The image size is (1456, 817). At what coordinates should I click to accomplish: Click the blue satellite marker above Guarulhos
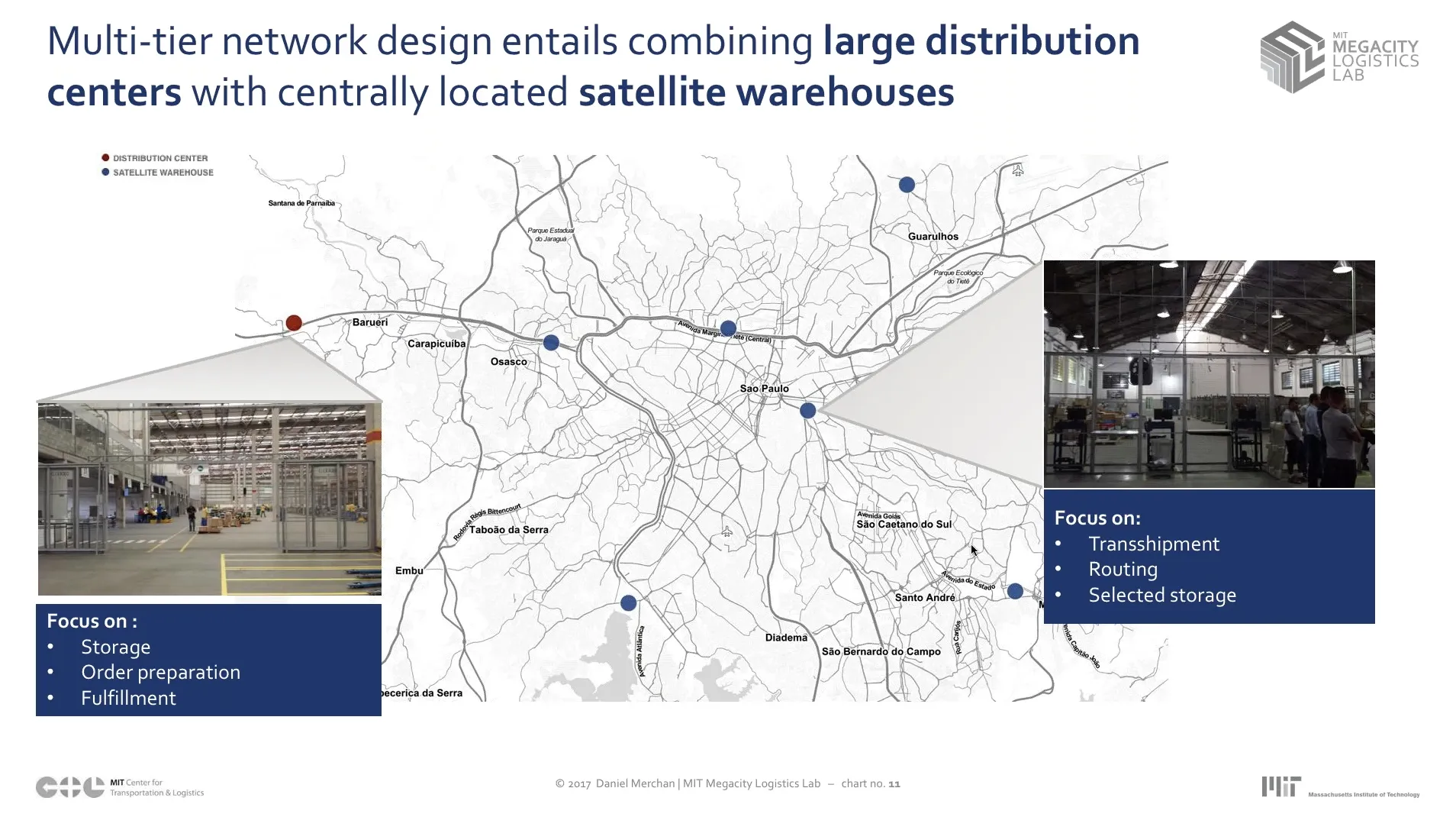(907, 185)
